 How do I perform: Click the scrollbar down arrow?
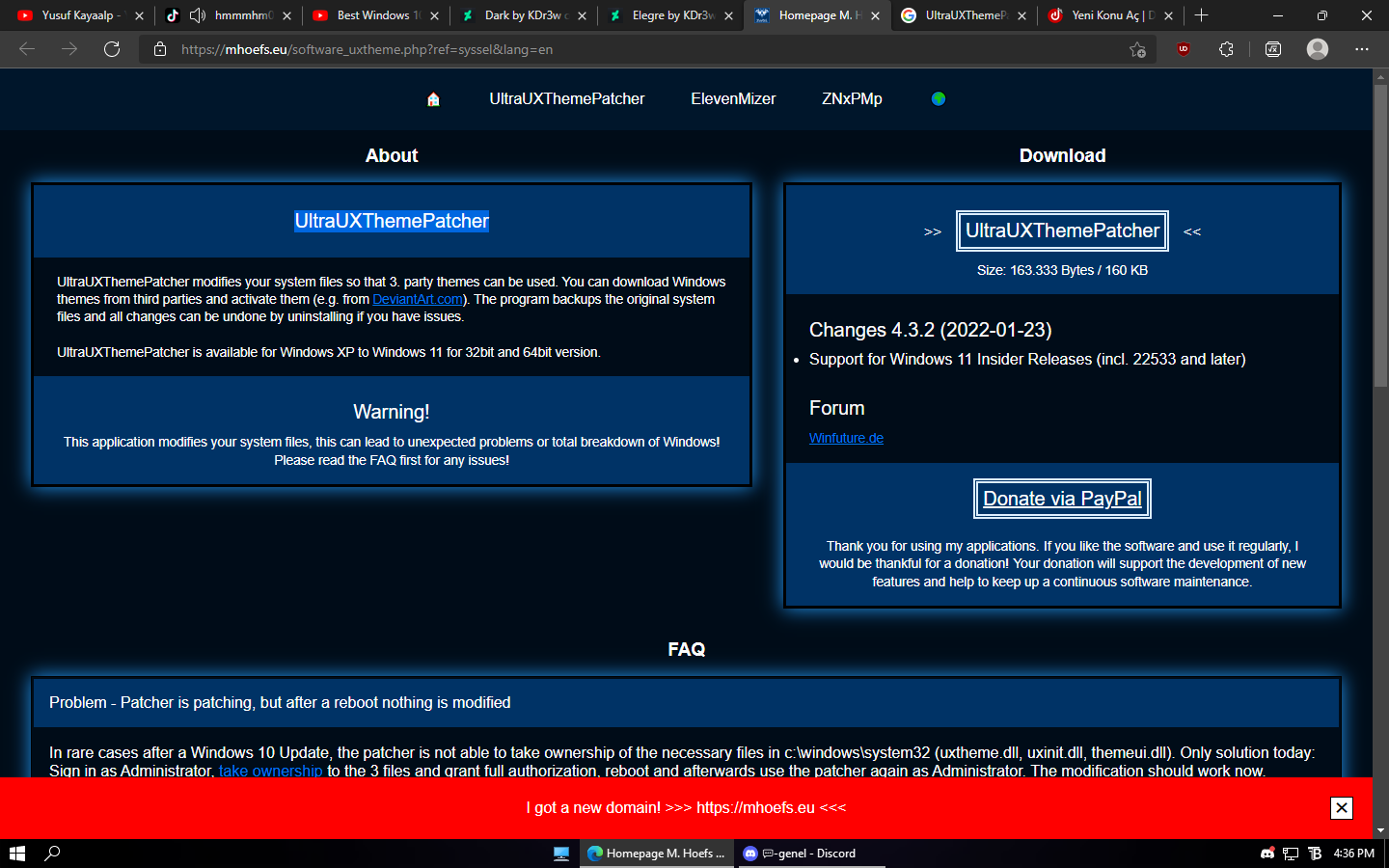(x=1380, y=830)
